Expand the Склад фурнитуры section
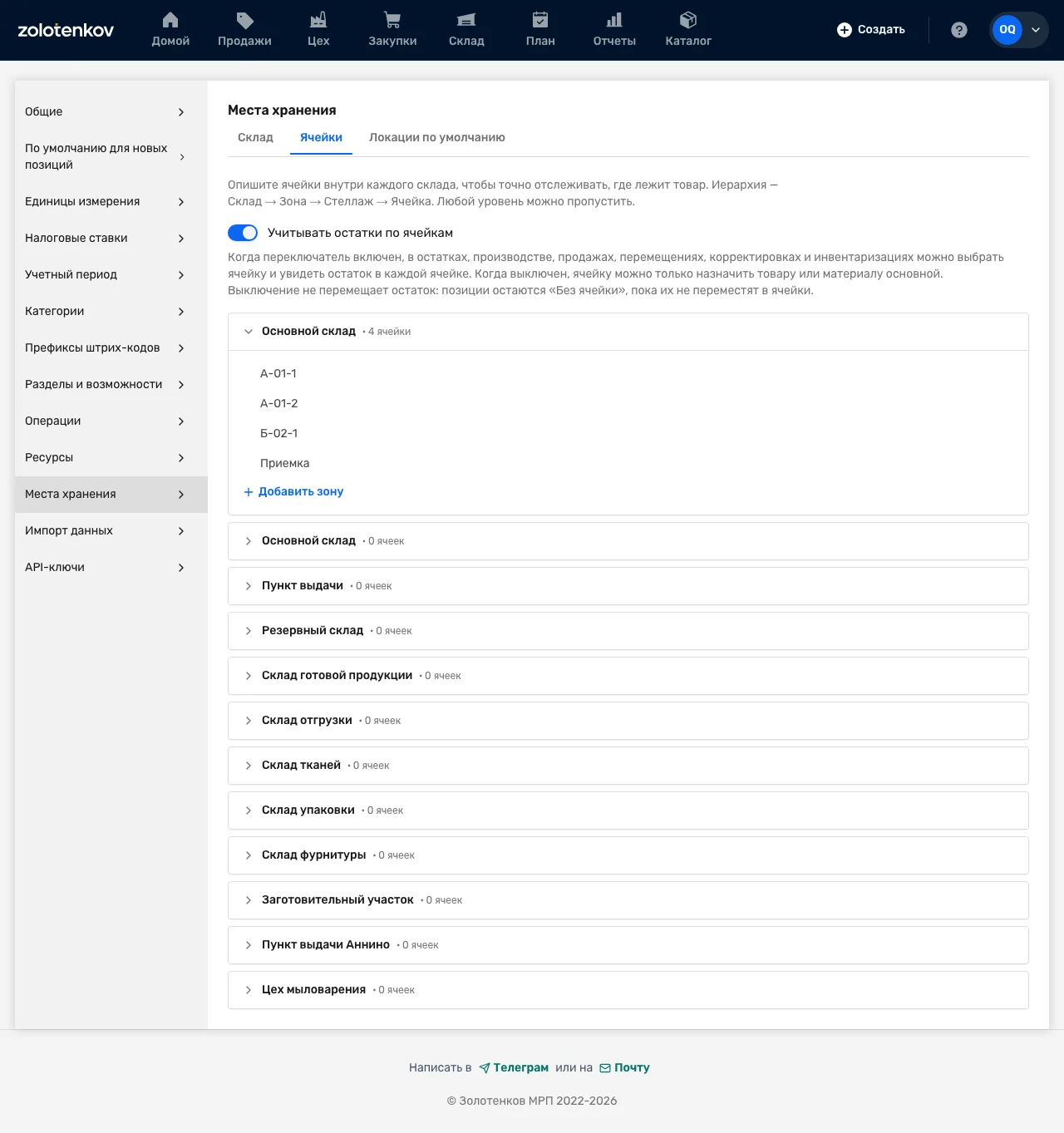Screen dimensions: 1064x1133 (x=628, y=855)
